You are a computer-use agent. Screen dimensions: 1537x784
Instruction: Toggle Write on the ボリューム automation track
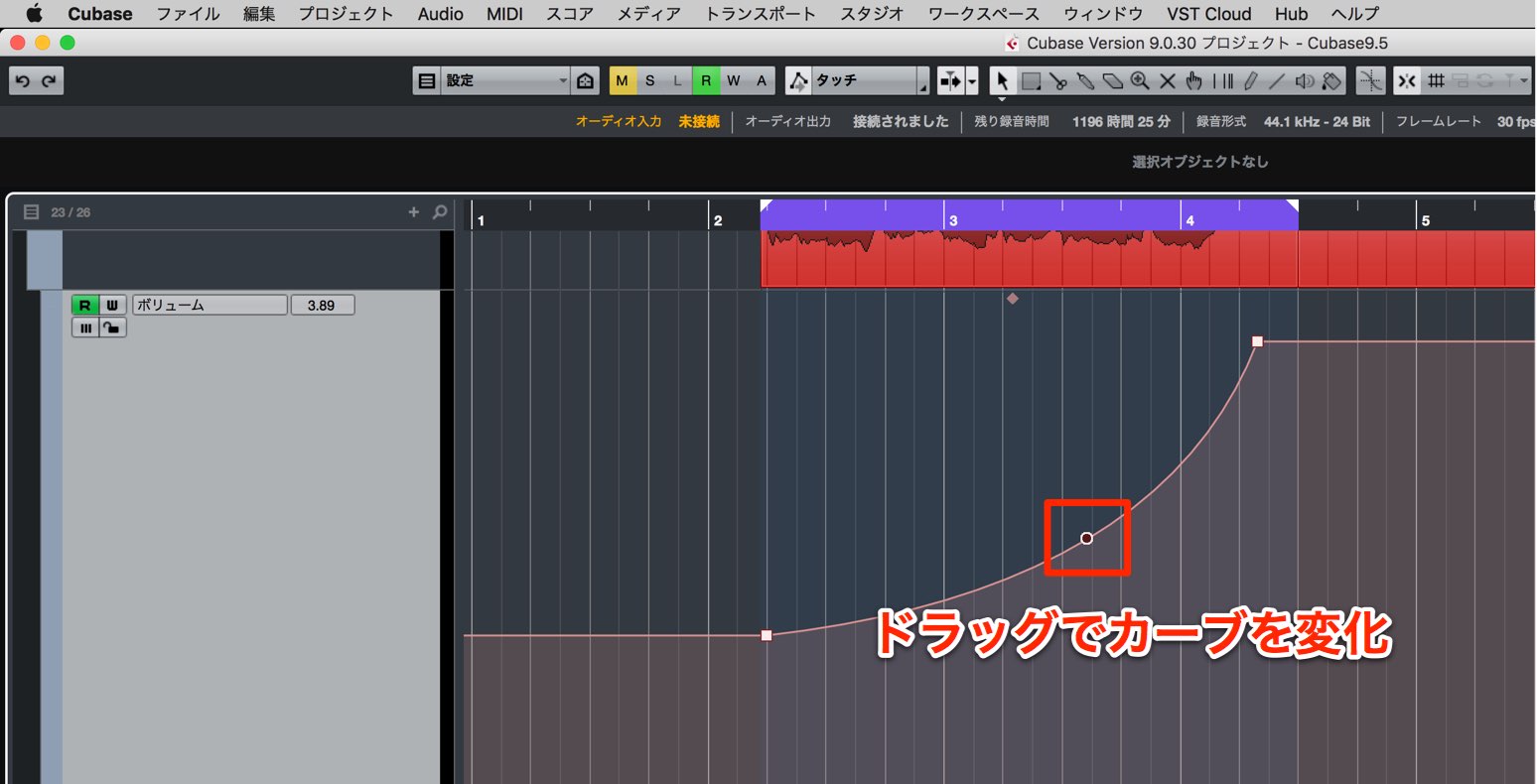[x=112, y=305]
